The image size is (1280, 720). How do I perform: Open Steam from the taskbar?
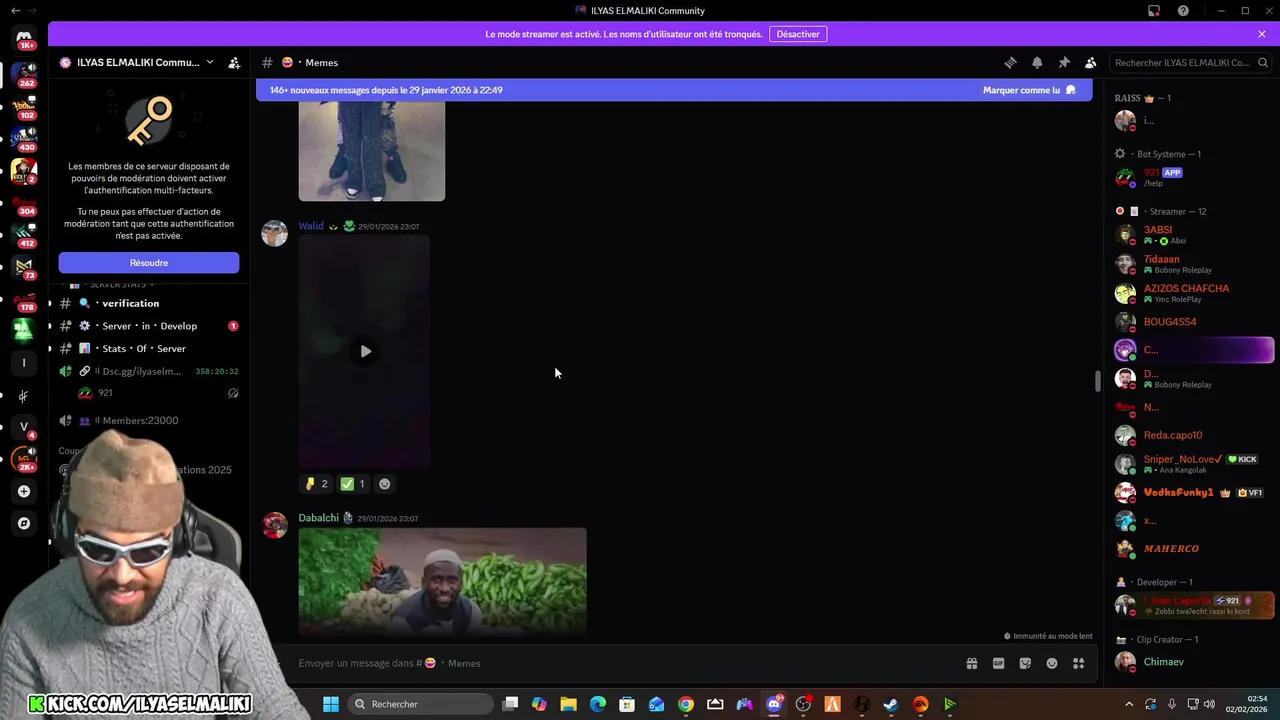(x=890, y=704)
